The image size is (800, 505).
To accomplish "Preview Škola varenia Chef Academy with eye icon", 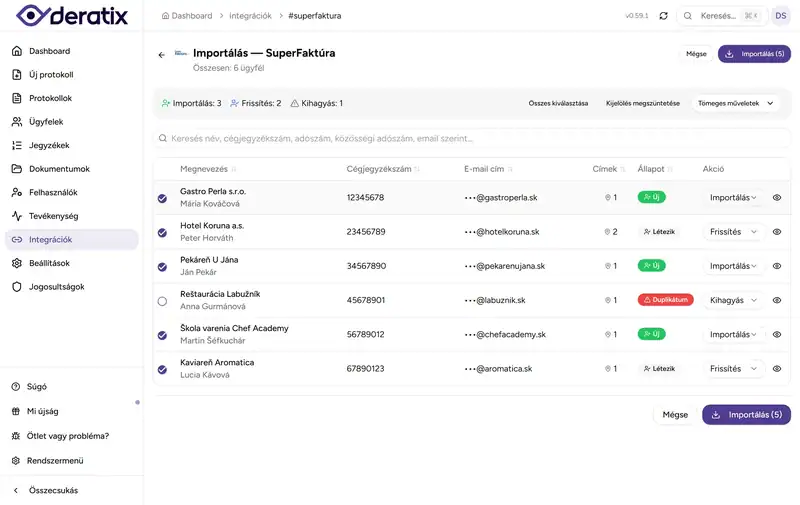I will (777, 334).
